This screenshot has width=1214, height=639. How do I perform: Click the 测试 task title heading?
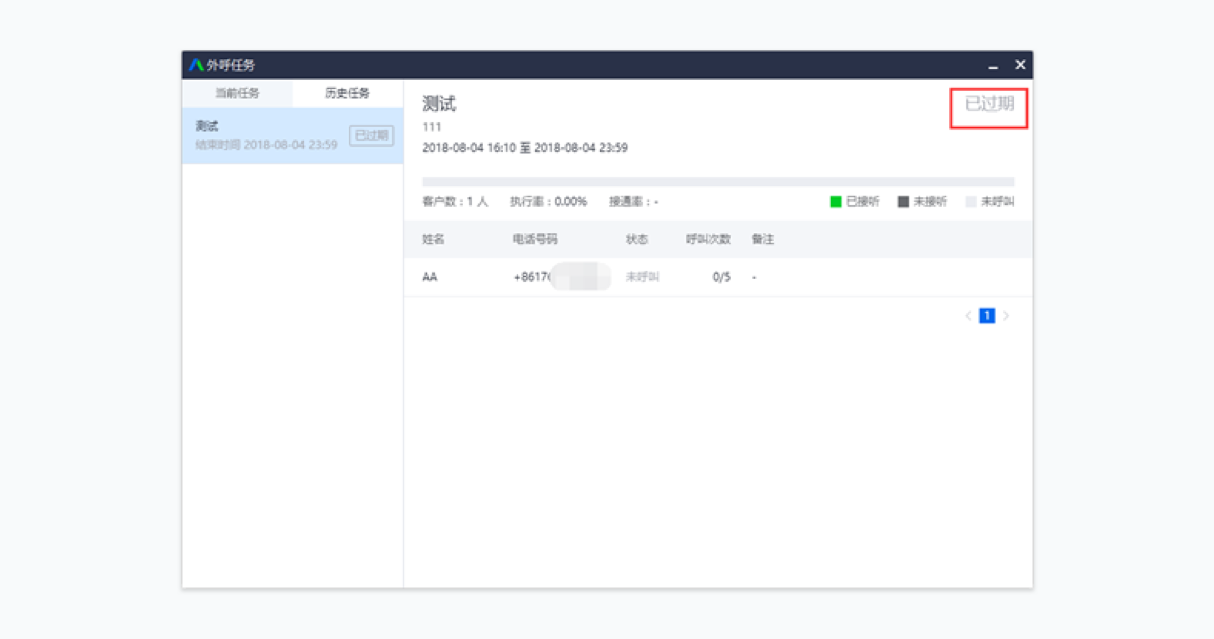(x=439, y=104)
